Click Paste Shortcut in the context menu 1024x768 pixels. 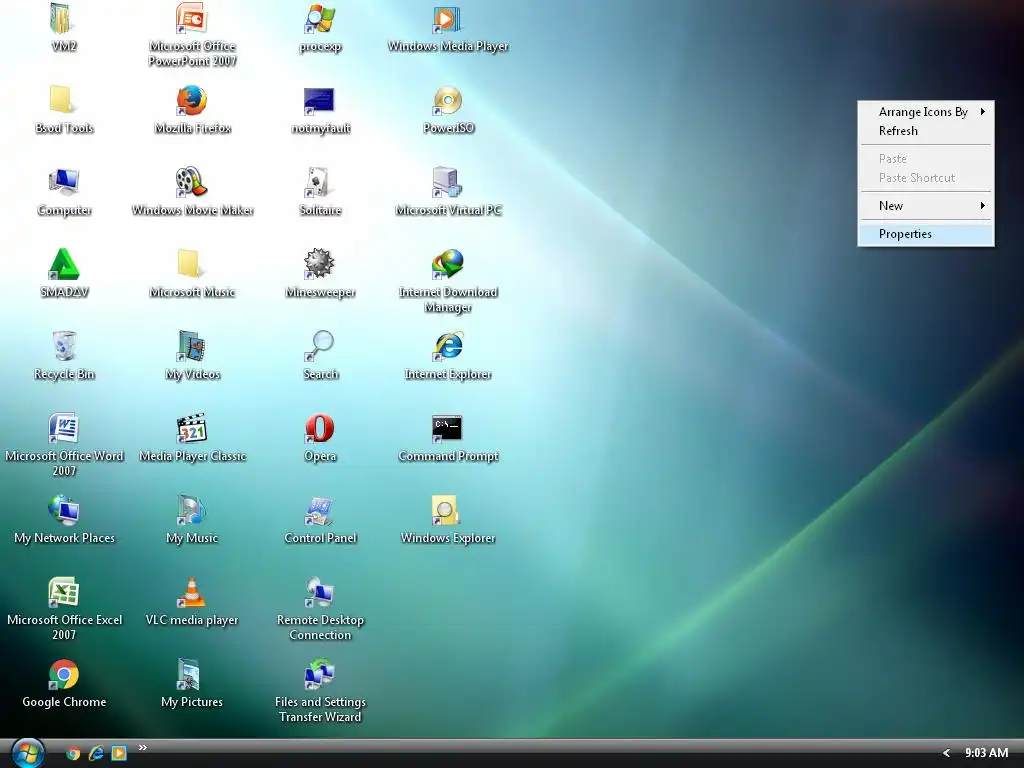coord(926,178)
